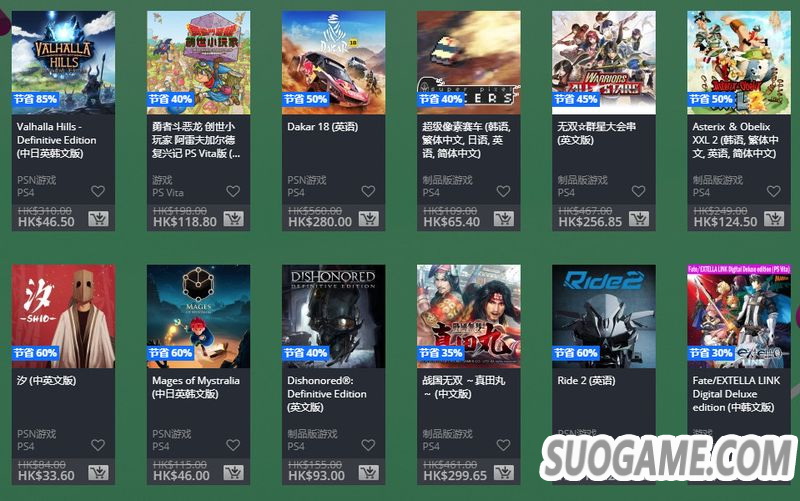
Task: Favorite Dishonored using the heart icon
Action: point(368,445)
